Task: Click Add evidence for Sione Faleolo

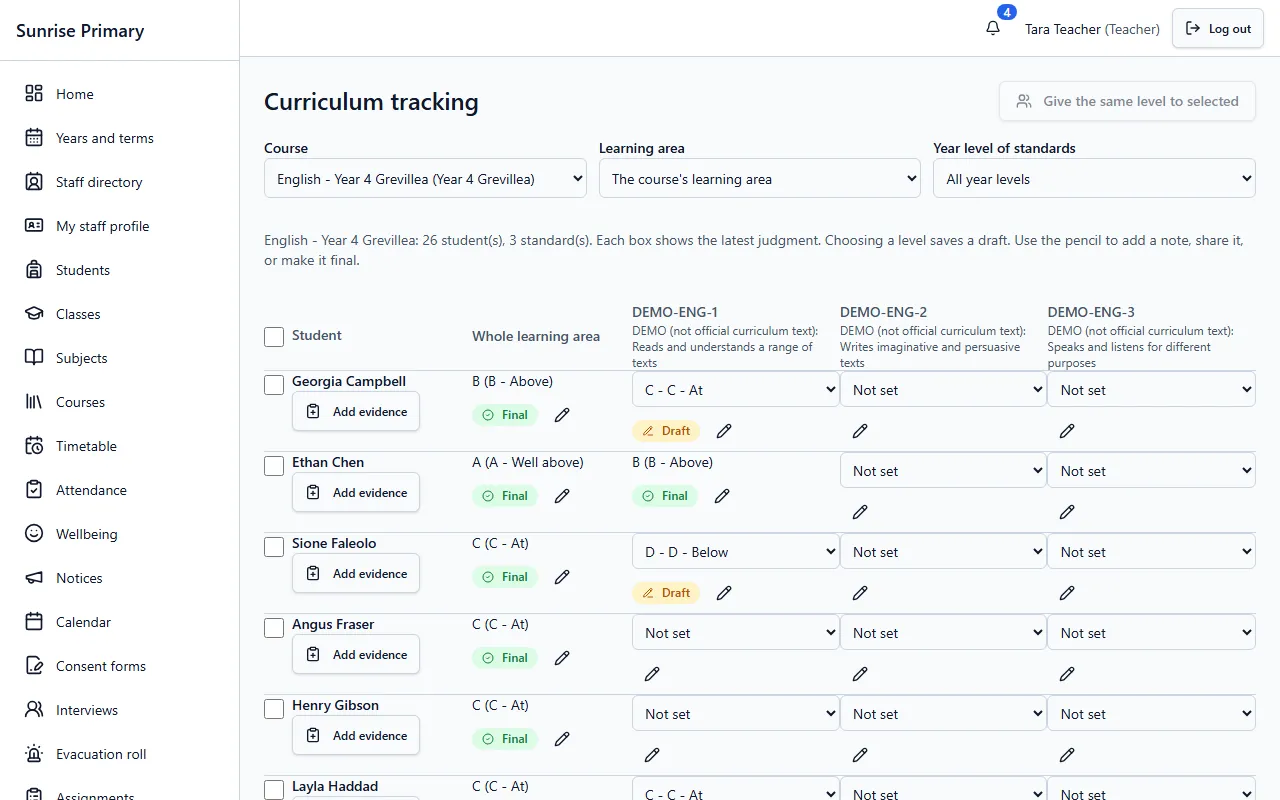Action: coord(356,574)
